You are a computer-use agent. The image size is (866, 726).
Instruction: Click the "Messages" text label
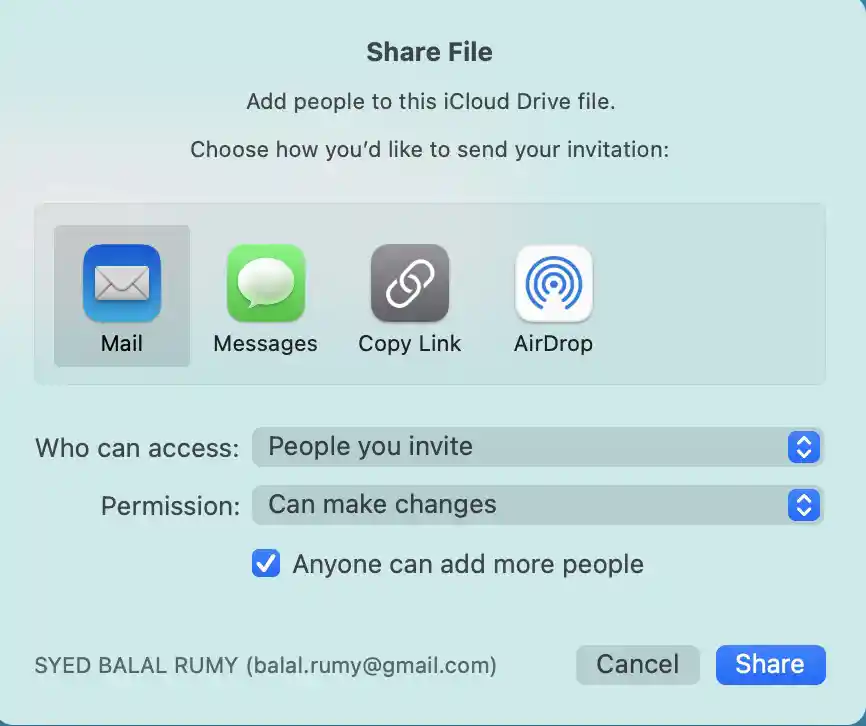[x=266, y=344]
